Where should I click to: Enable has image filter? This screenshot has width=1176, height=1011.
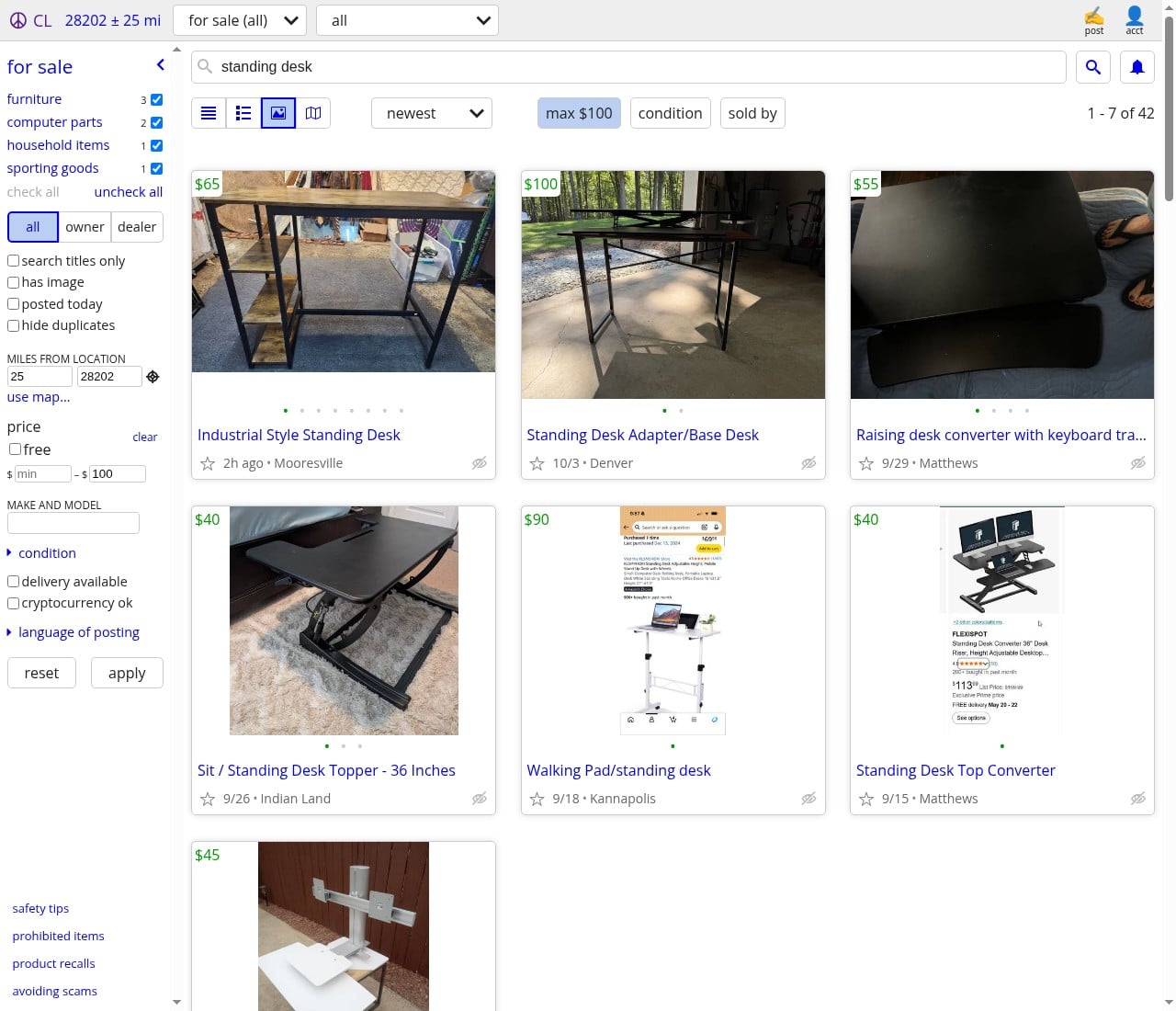coord(13,282)
